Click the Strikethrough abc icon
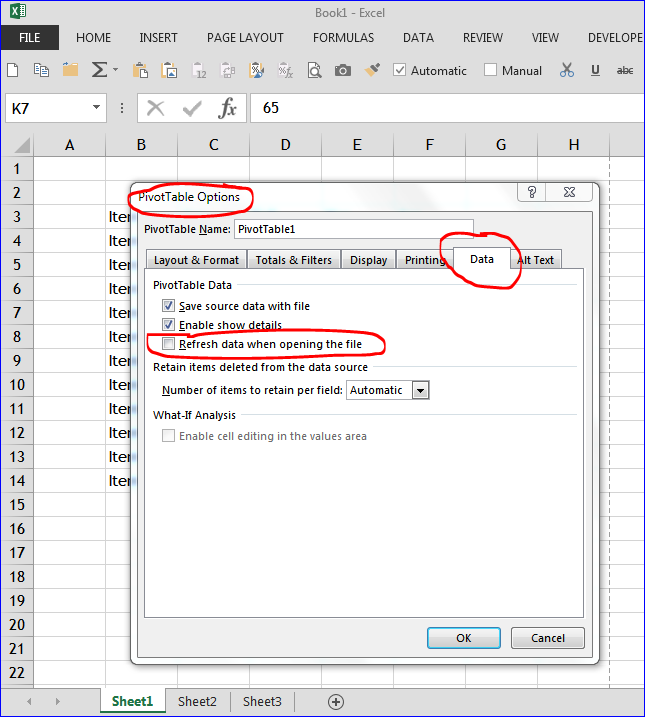645x717 pixels. coord(625,70)
